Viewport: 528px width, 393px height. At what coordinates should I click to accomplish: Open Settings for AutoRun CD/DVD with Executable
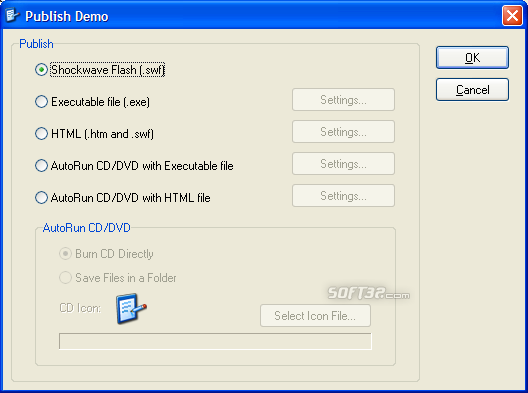click(343, 164)
